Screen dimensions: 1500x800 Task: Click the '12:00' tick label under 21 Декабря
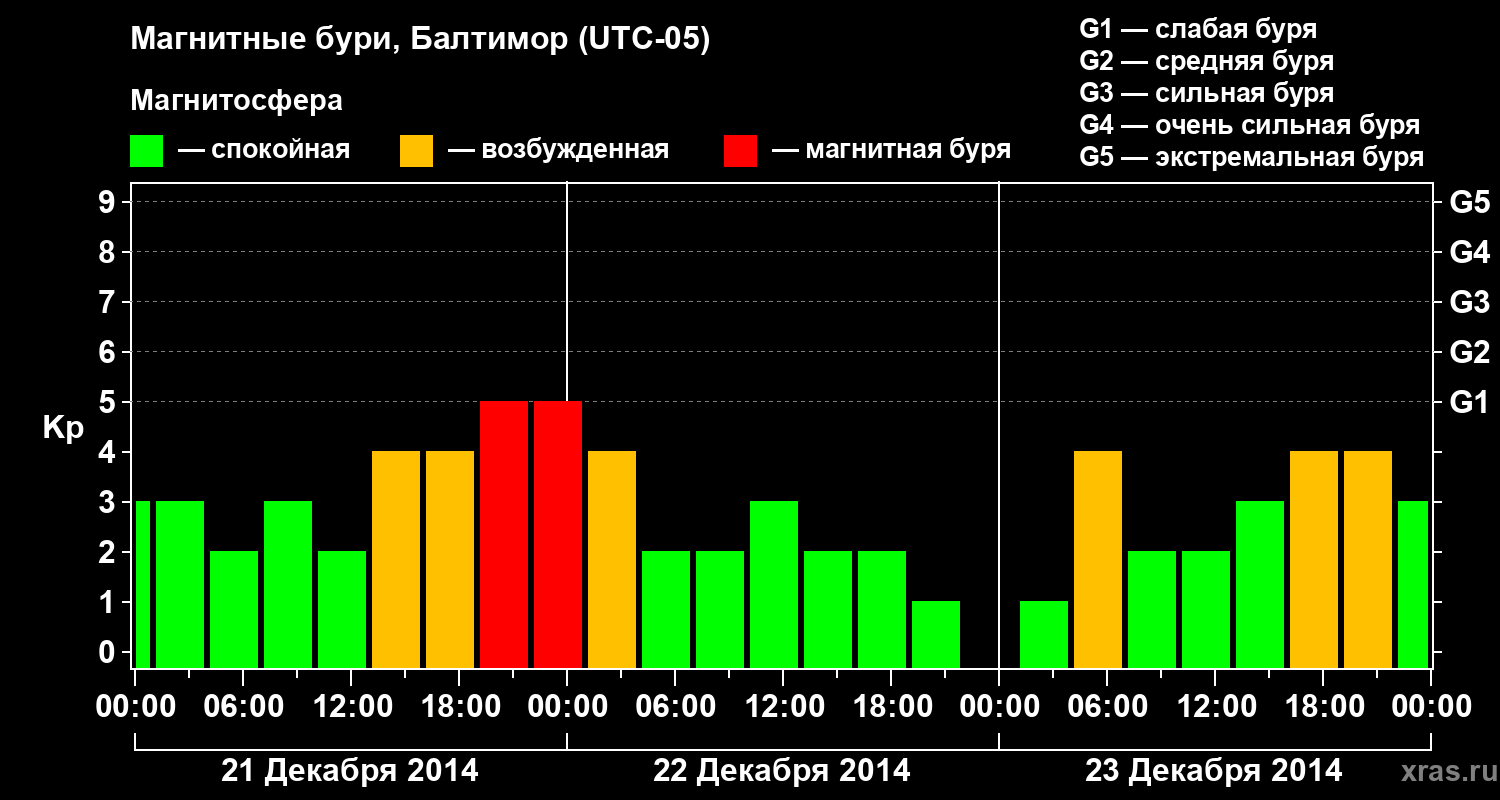(x=351, y=707)
